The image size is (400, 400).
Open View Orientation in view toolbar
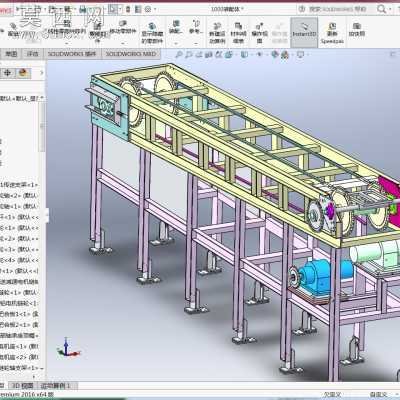pos(229,54)
